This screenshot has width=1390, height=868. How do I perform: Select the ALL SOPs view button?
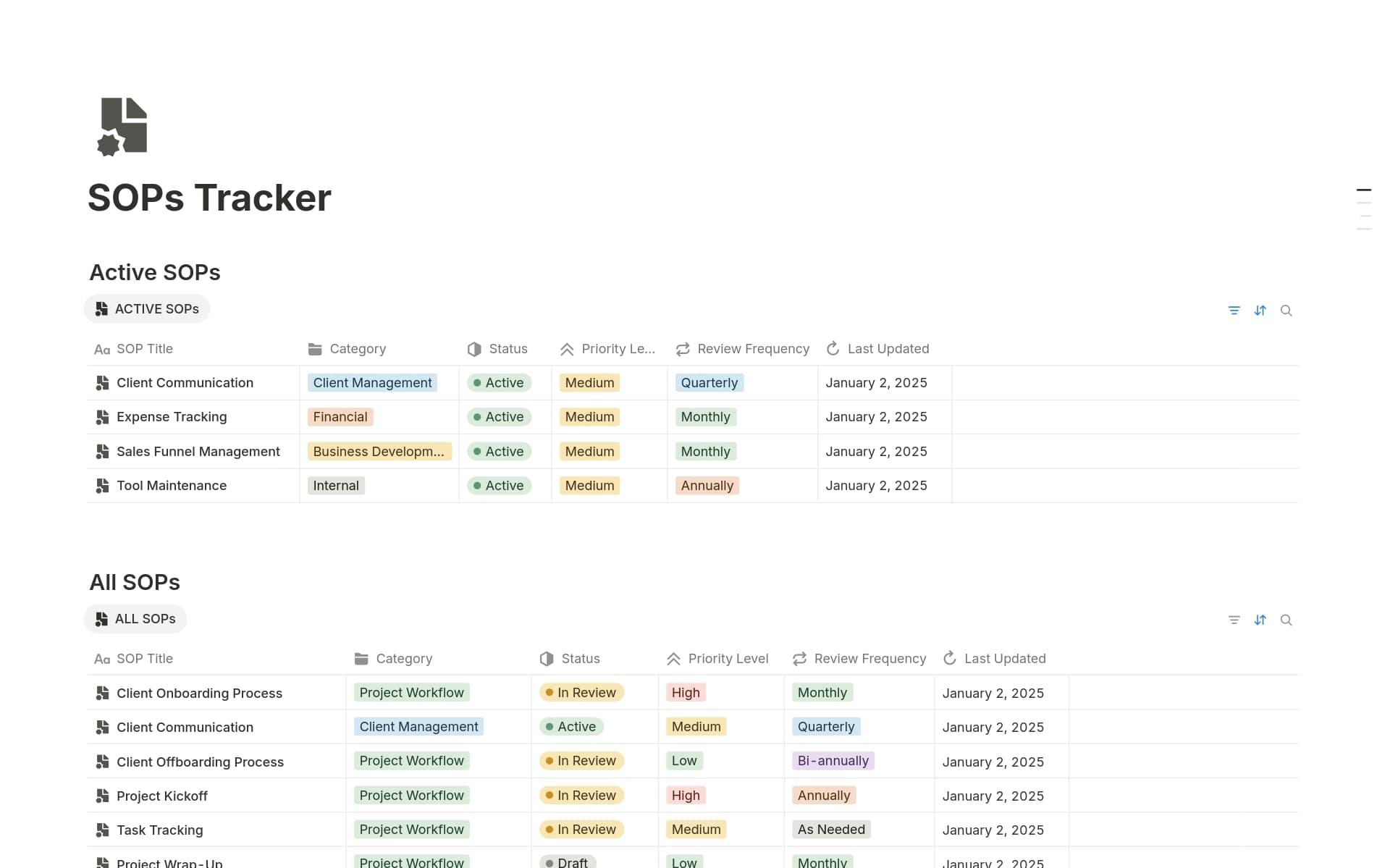pyautogui.click(x=135, y=619)
